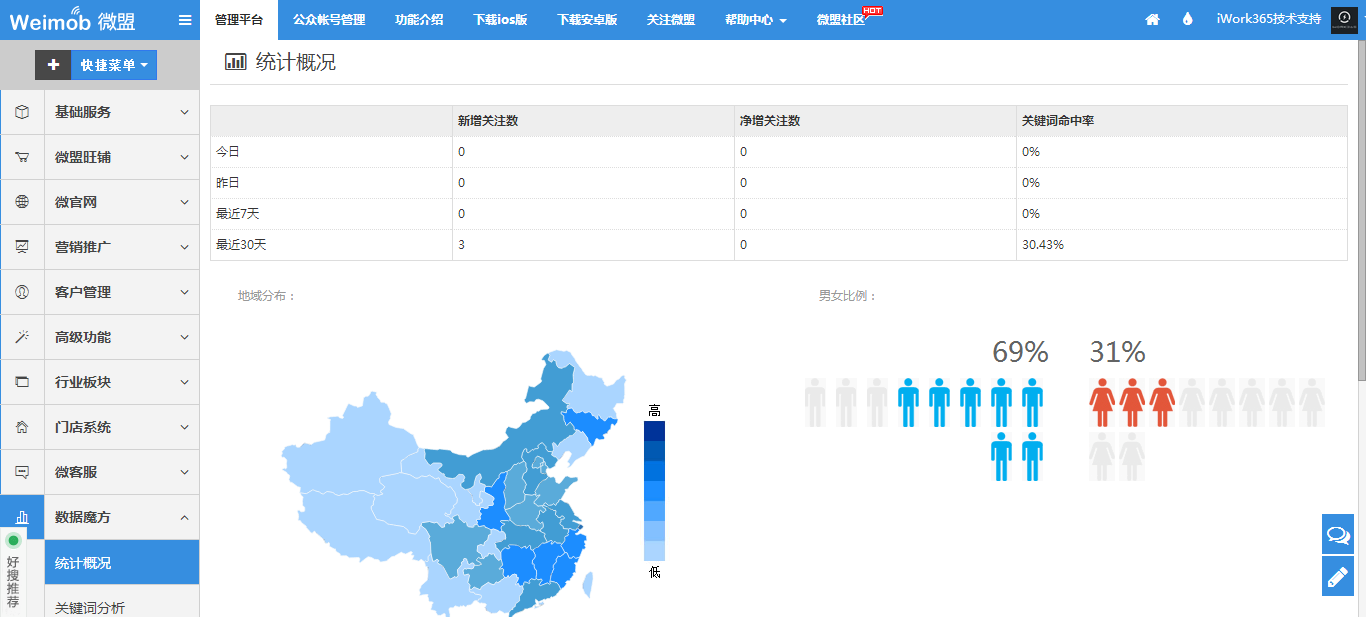Click the water drop theme icon
1366x617 pixels.
(1188, 20)
